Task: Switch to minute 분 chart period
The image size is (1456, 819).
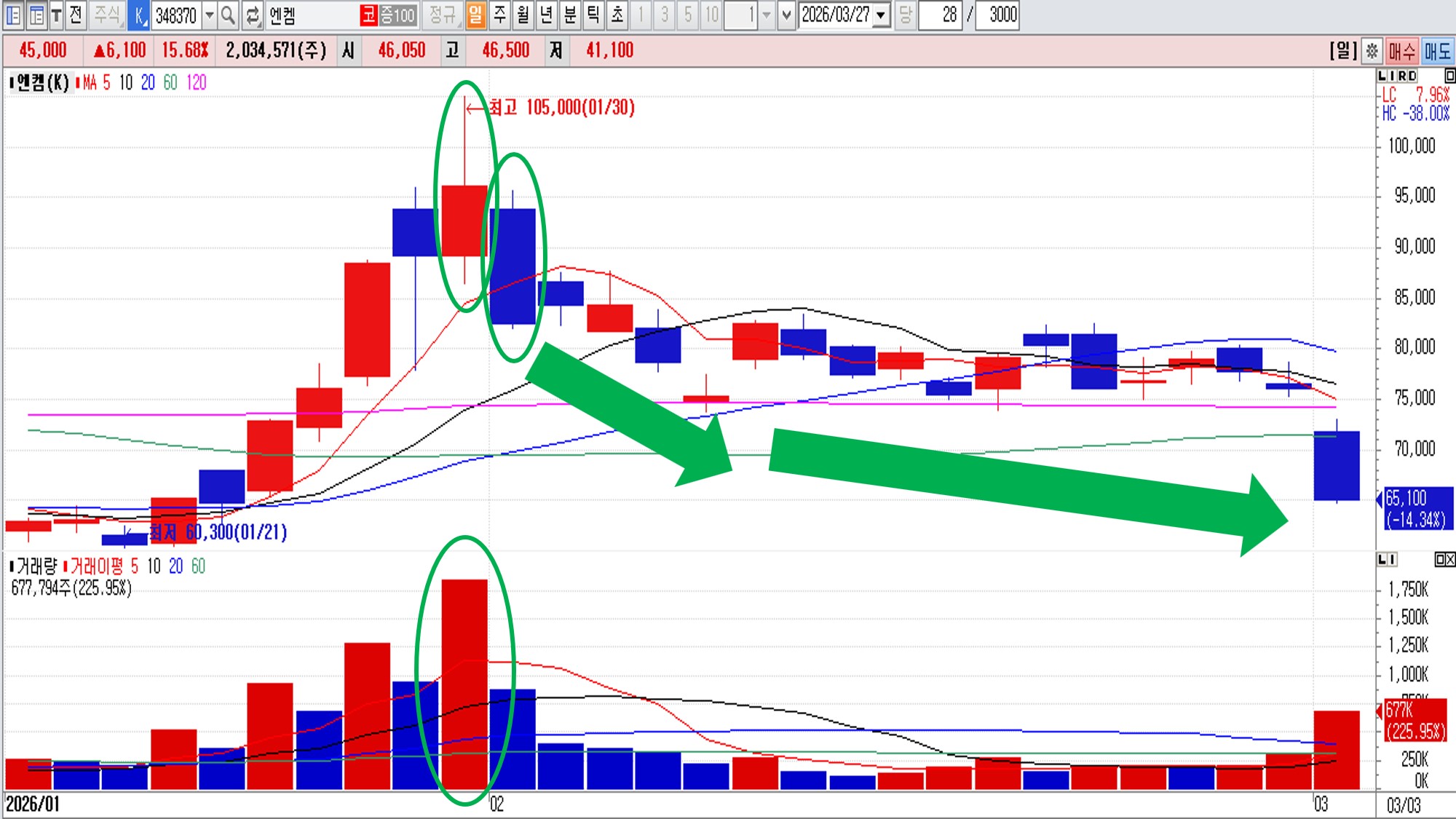Action: (570, 15)
